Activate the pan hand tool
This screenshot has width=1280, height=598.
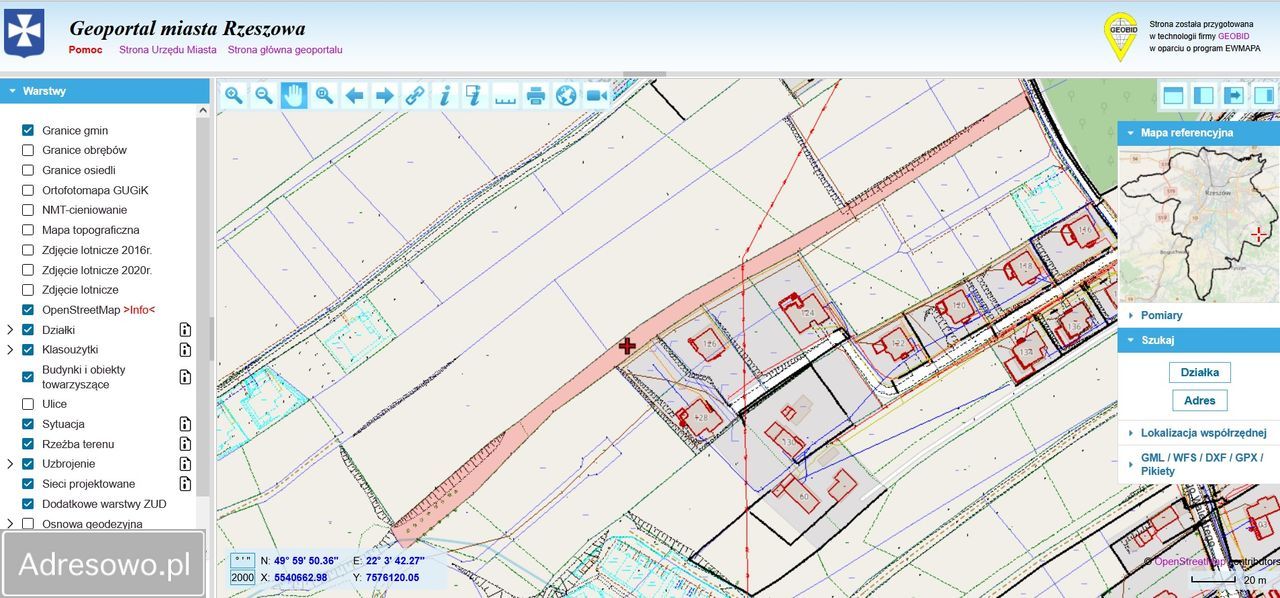(x=294, y=96)
